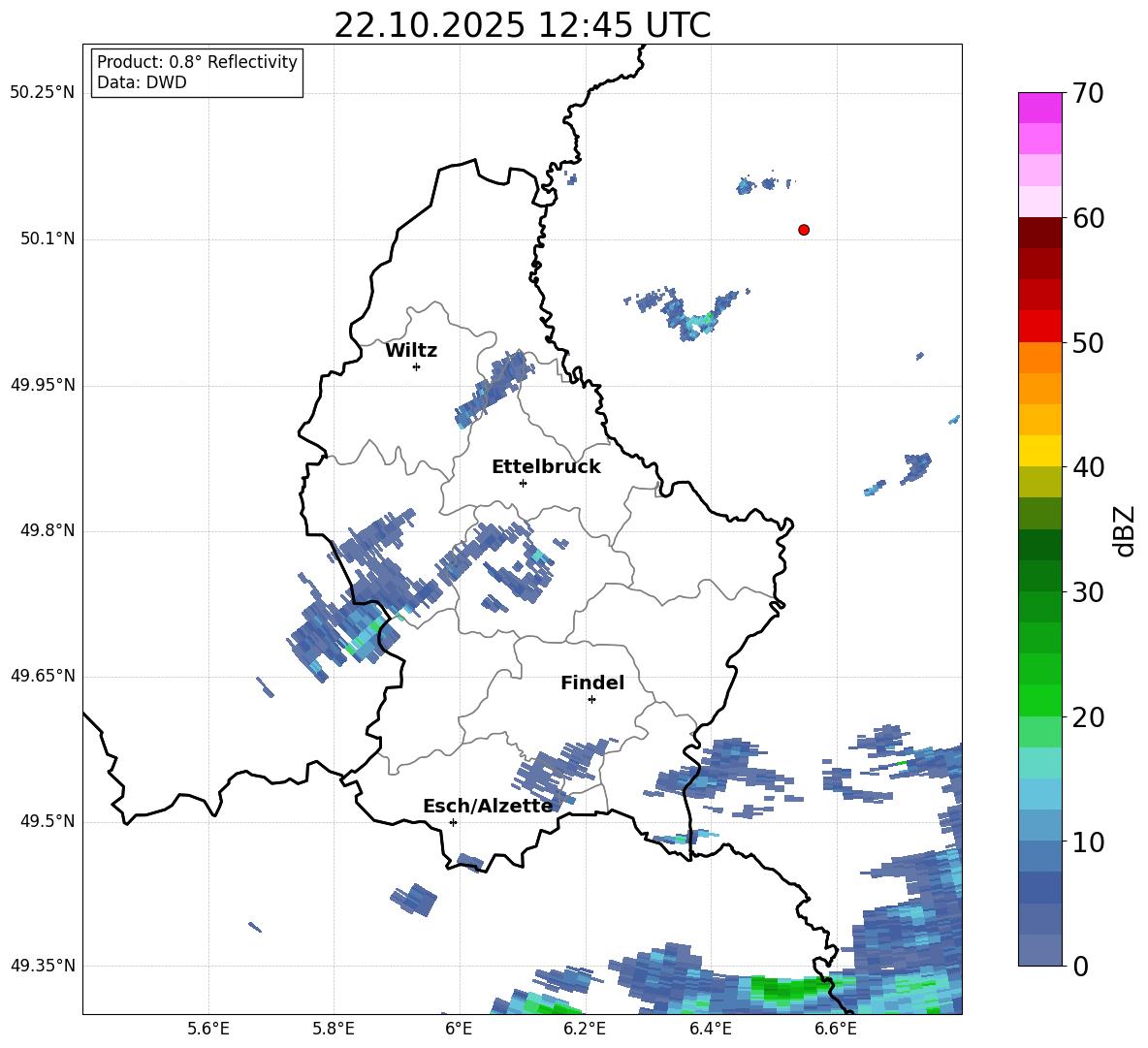The height and width of the screenshot is (1048, 1148).
Task: Click the cross marker below Esch/Alzette
Action: (453, 822)
